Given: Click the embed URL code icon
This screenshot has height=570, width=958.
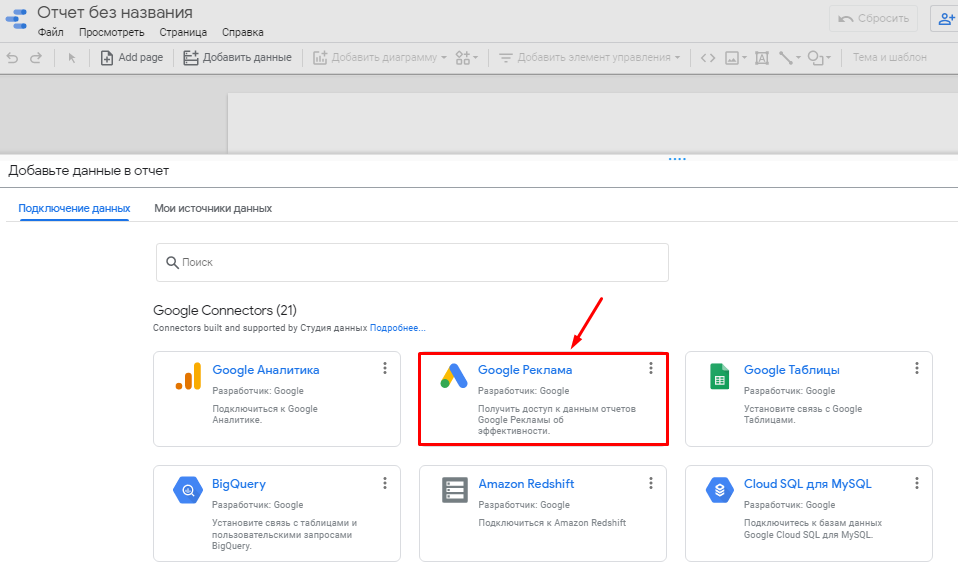Looking at the screenshot, I should [x=708, y=57].
